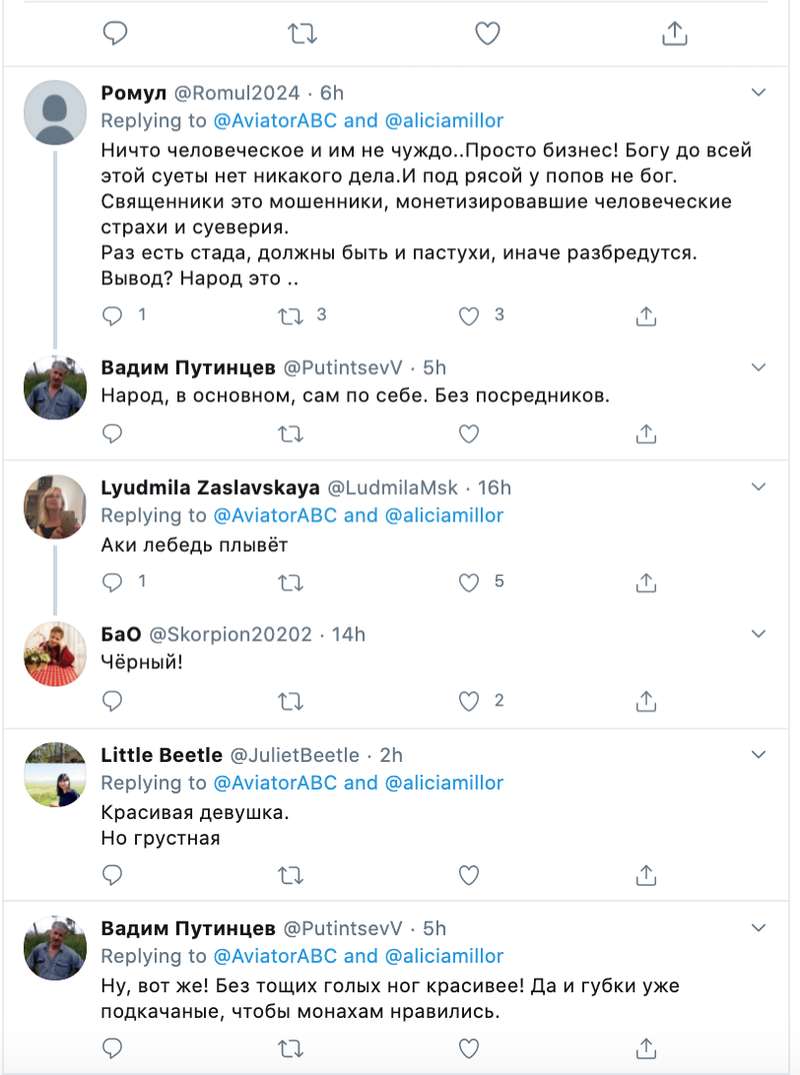Open the options chevron on Ромул's tweet
The image size is (800, 1075).
pyautogui.click(x=758, y=92)
